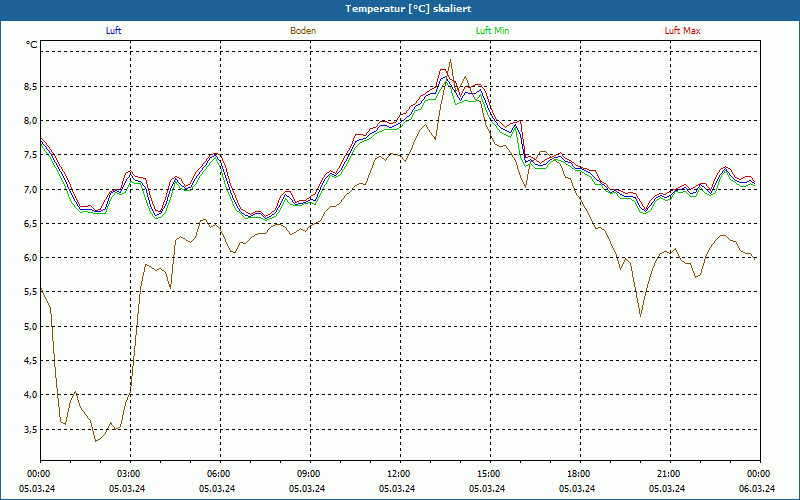Screen dimensions: 800x500
Task: Click the Boden curve peak near 13:30
Action: pyautogui.click(x=450, y=60)
